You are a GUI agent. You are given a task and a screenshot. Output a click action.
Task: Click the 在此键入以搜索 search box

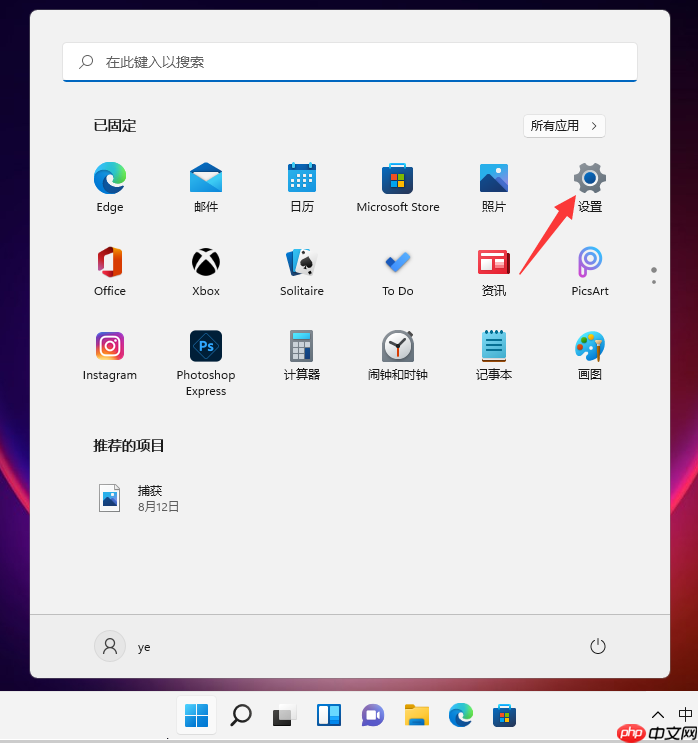(x=350, y=62)
